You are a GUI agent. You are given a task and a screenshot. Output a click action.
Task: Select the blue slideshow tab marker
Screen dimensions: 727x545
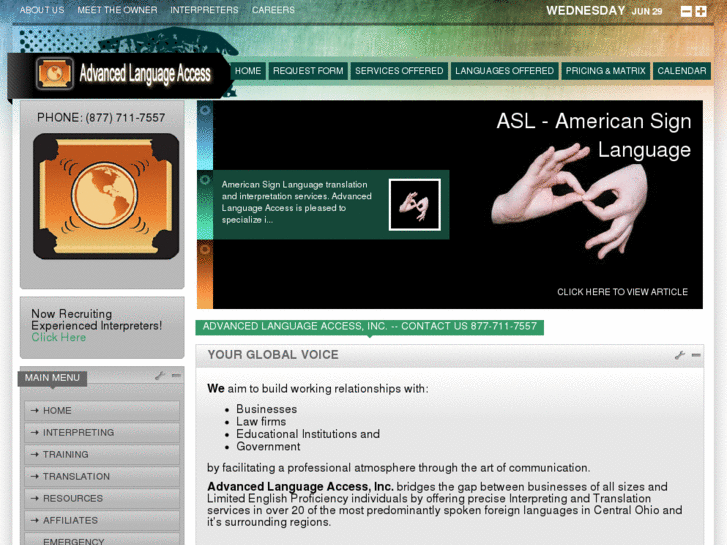point(205,135)
